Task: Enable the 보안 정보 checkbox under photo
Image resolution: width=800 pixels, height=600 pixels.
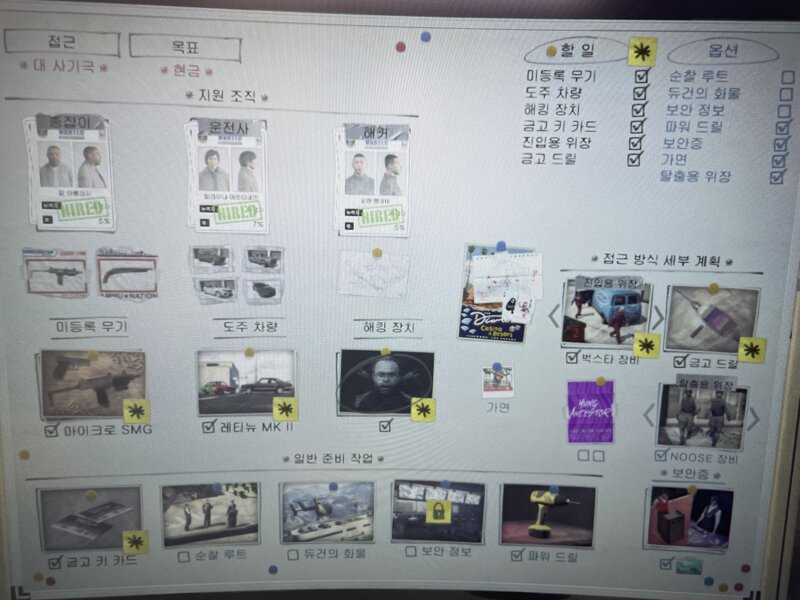Action: (x=411, y=552)
